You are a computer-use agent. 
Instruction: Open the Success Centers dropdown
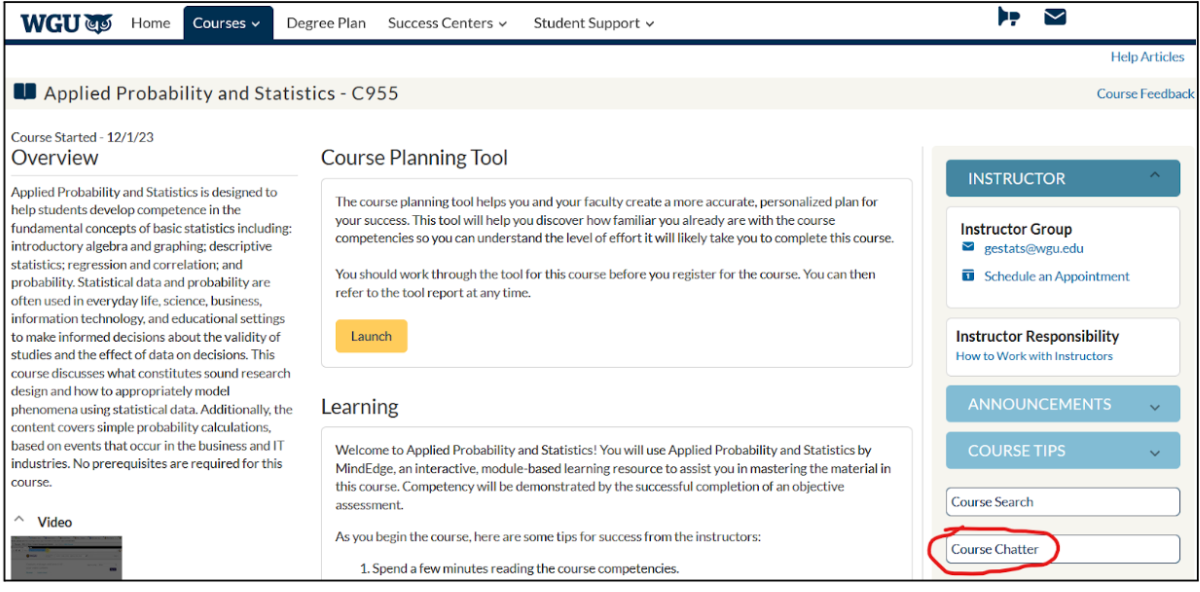click(x=447, y=23)
